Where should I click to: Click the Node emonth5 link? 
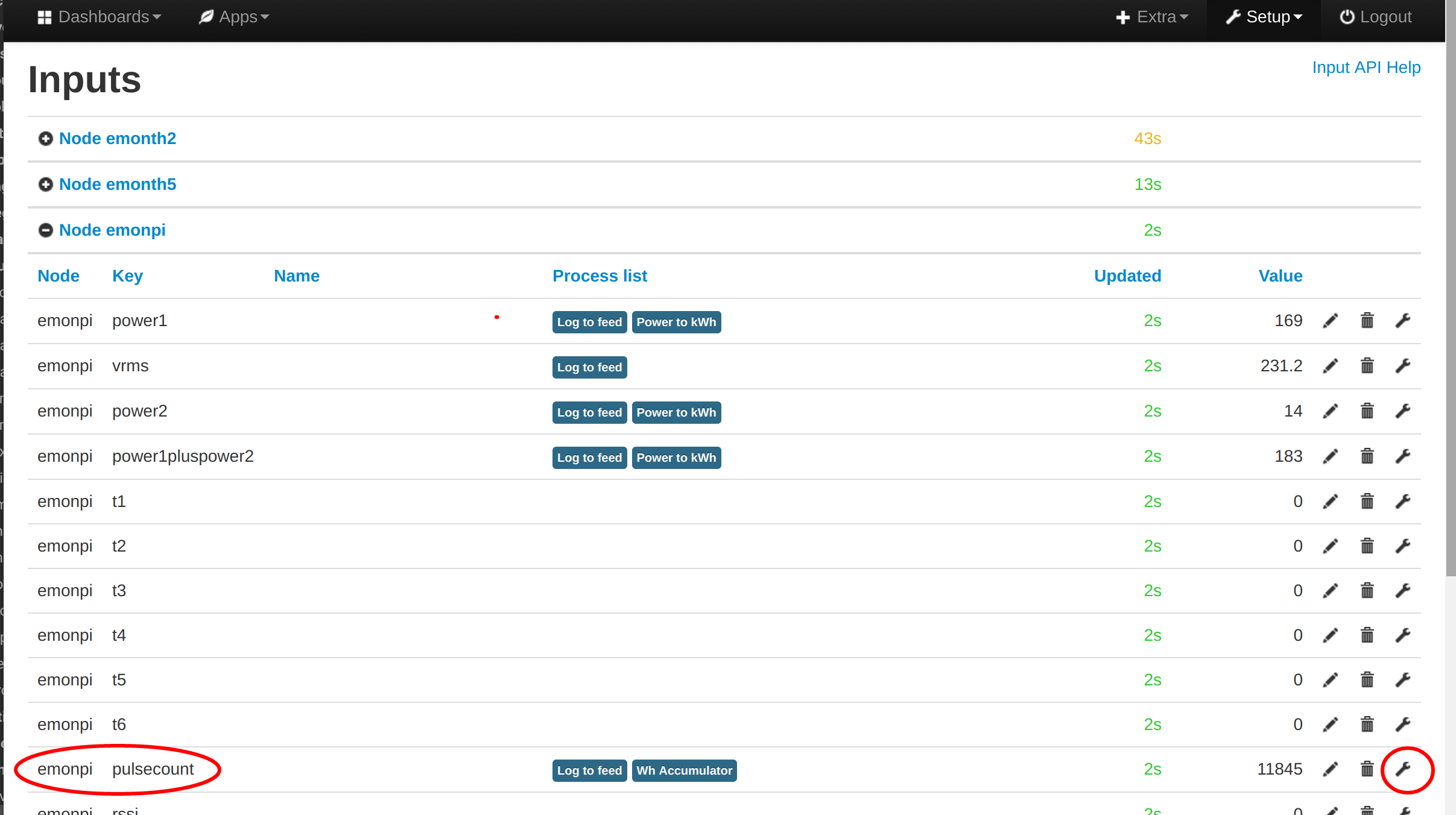tap(118, 184)
